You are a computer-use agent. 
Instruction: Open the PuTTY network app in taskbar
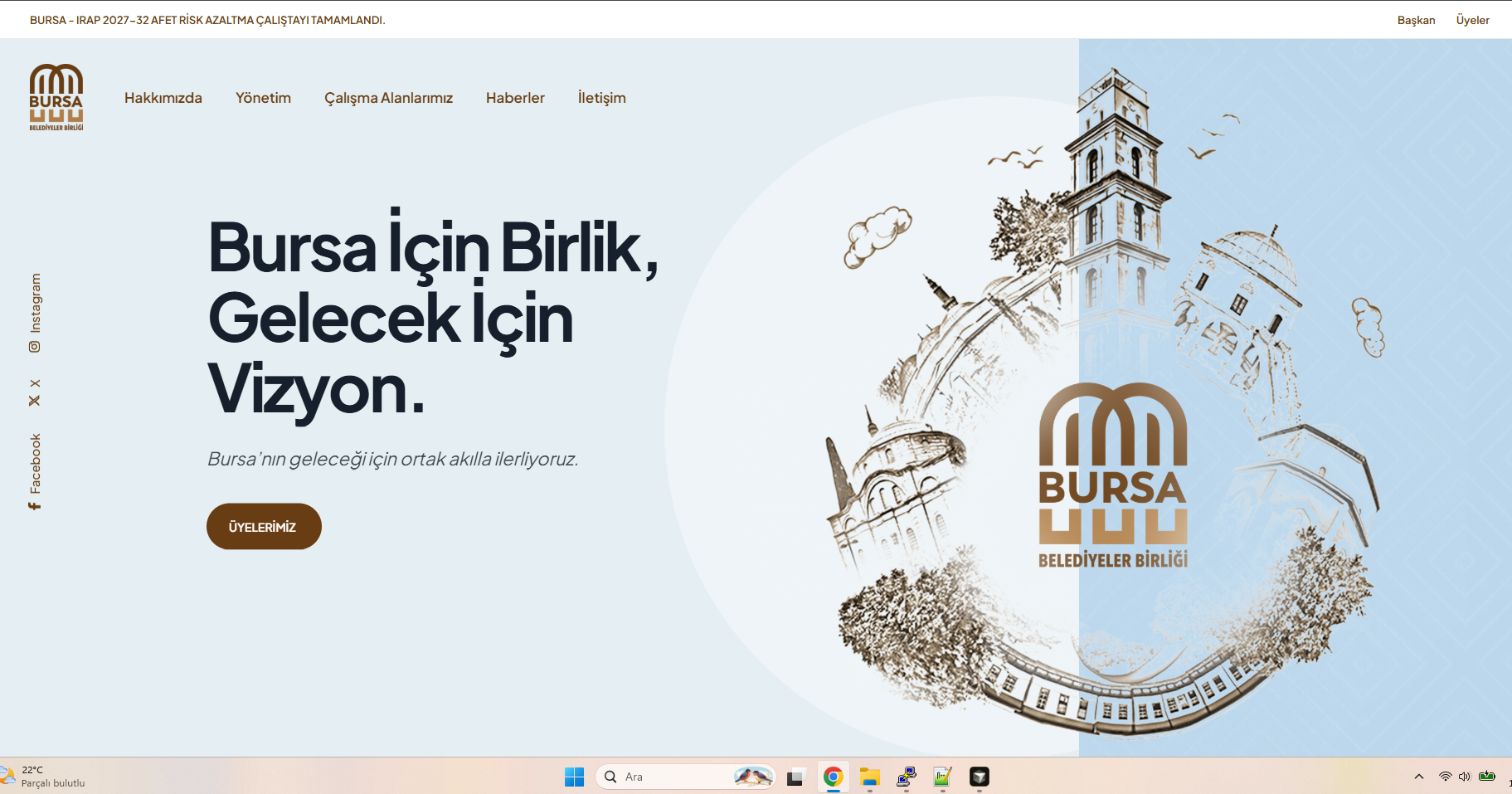(907, 777)
